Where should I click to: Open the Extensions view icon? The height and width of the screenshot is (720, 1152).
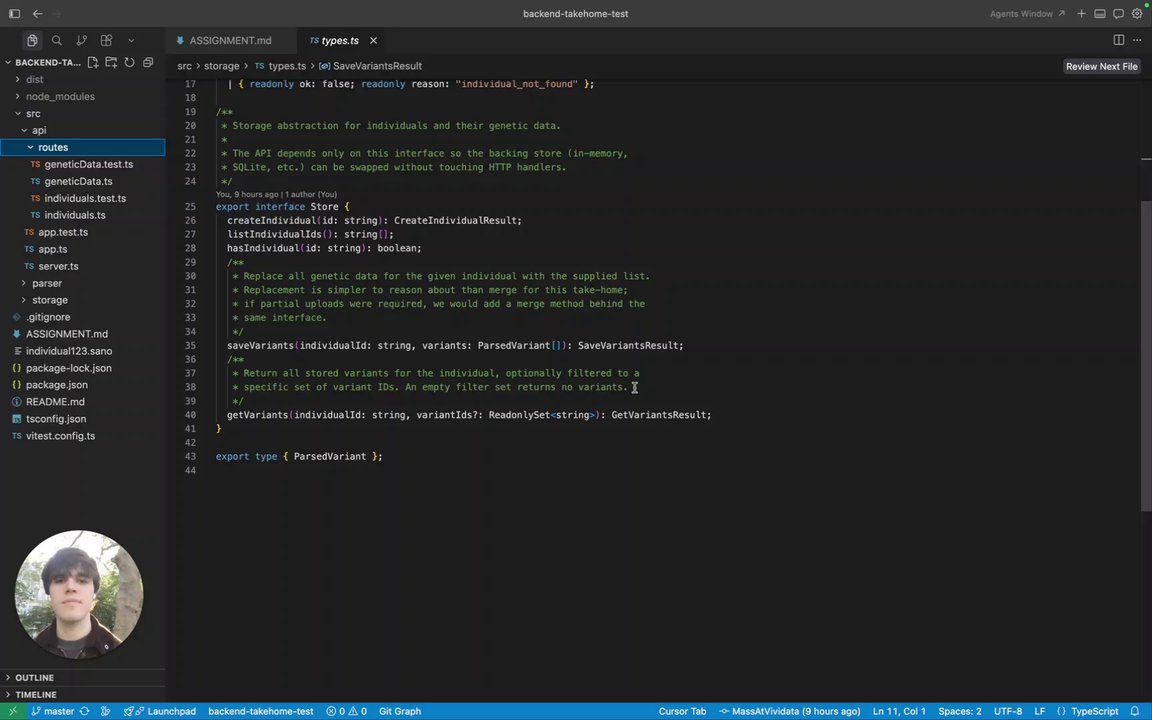[106, 40]
